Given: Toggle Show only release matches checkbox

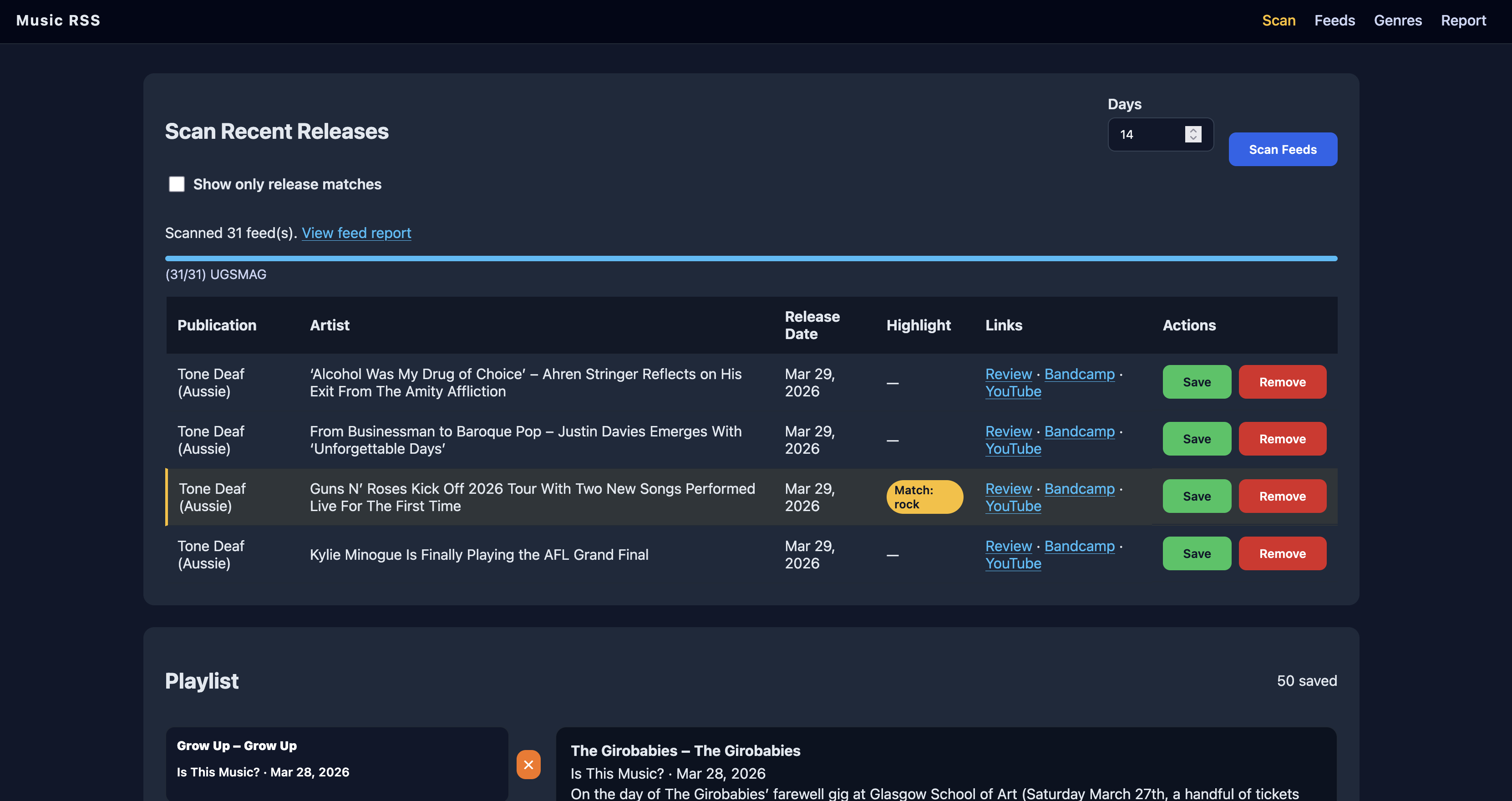Looking at the screenshot, I should point(177,184).
